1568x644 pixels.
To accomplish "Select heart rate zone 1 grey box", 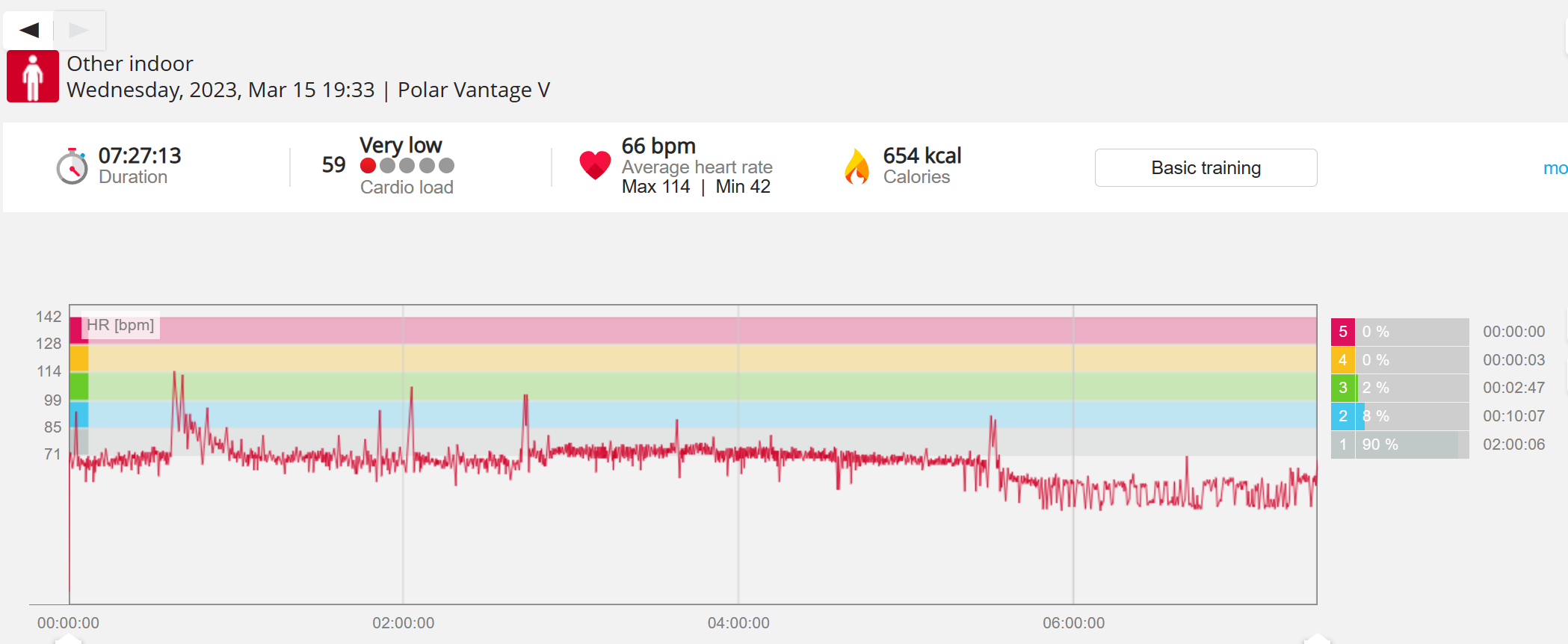I will (1342, 445).
